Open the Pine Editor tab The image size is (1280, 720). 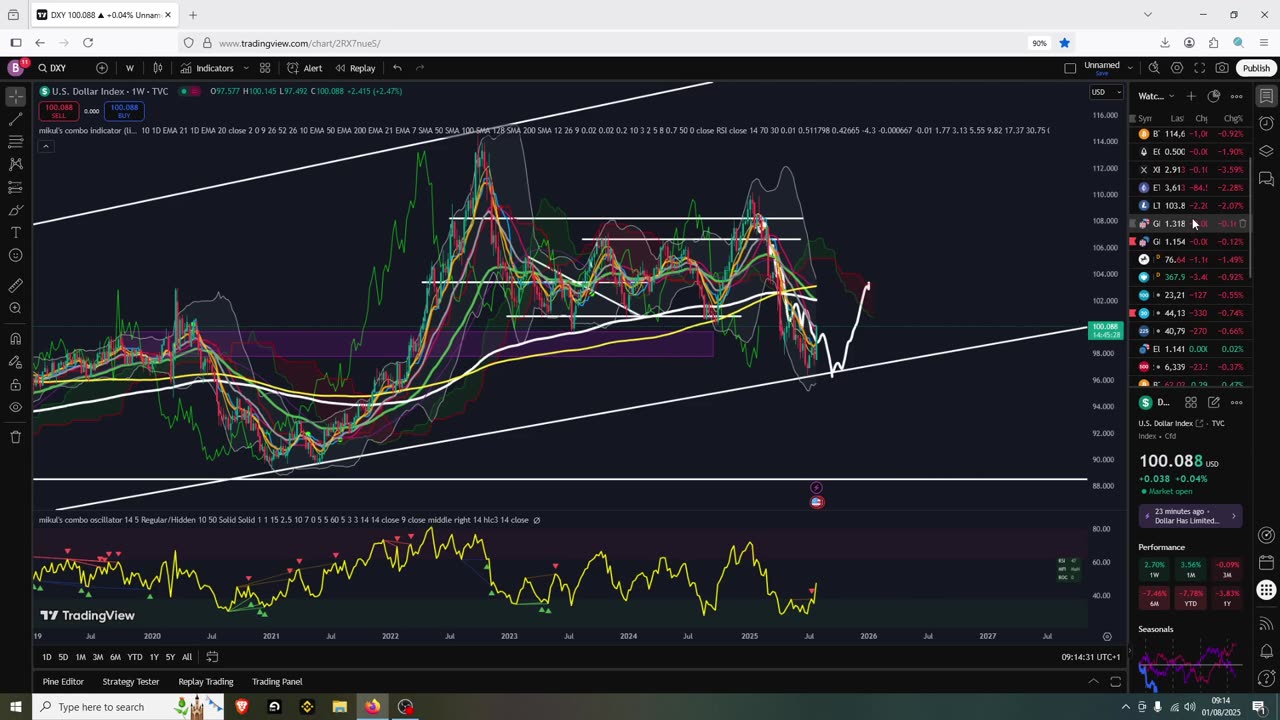click(x=63, y=682)
